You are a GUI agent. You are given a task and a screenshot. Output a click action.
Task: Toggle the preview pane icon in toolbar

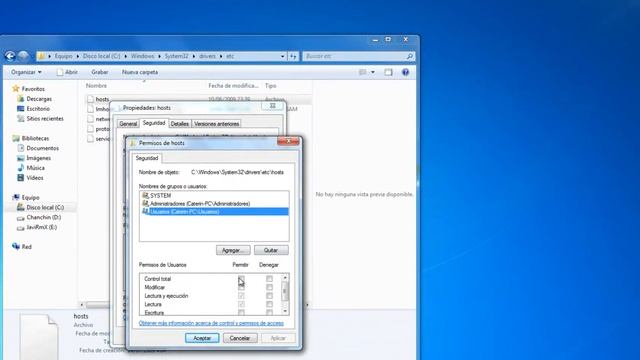pyautogui.click(x=388, y=72)
